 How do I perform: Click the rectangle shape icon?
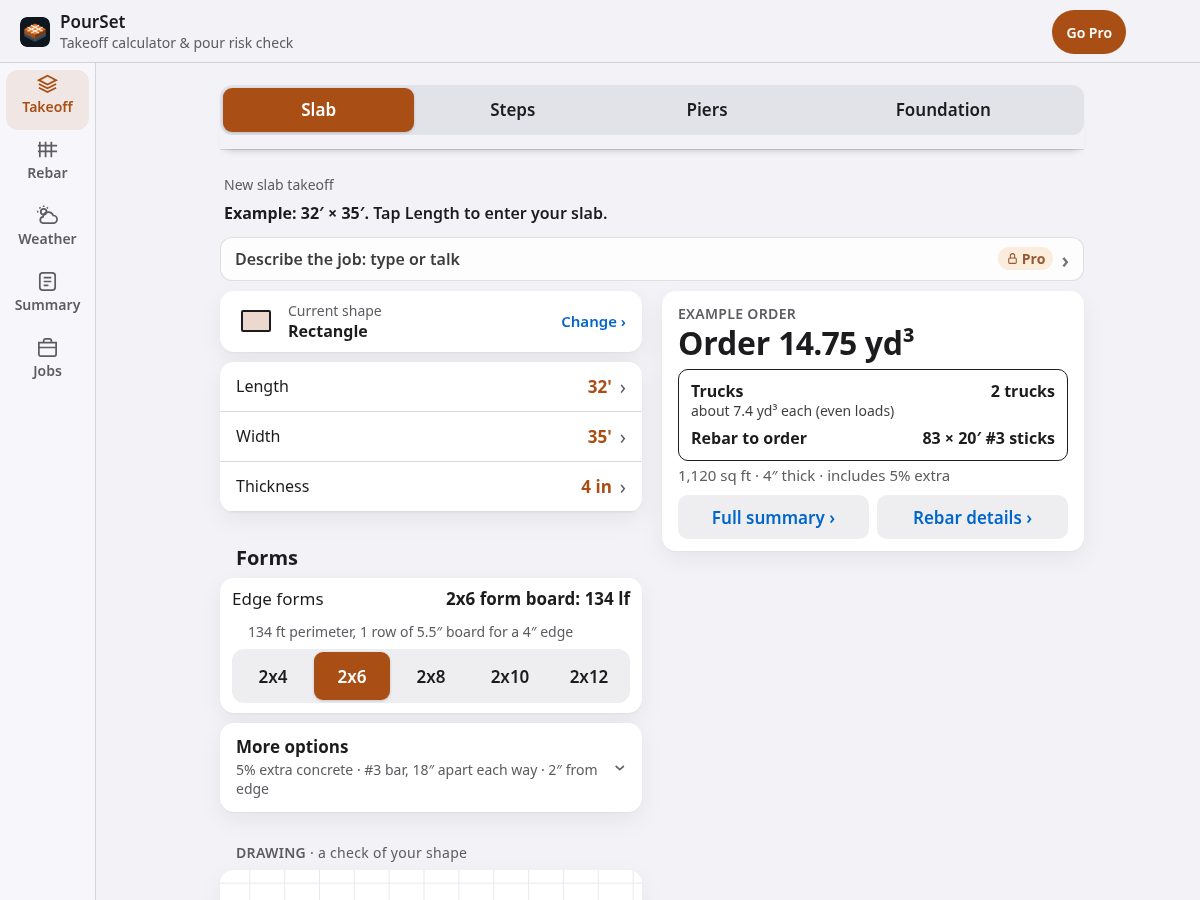[256, 321]
